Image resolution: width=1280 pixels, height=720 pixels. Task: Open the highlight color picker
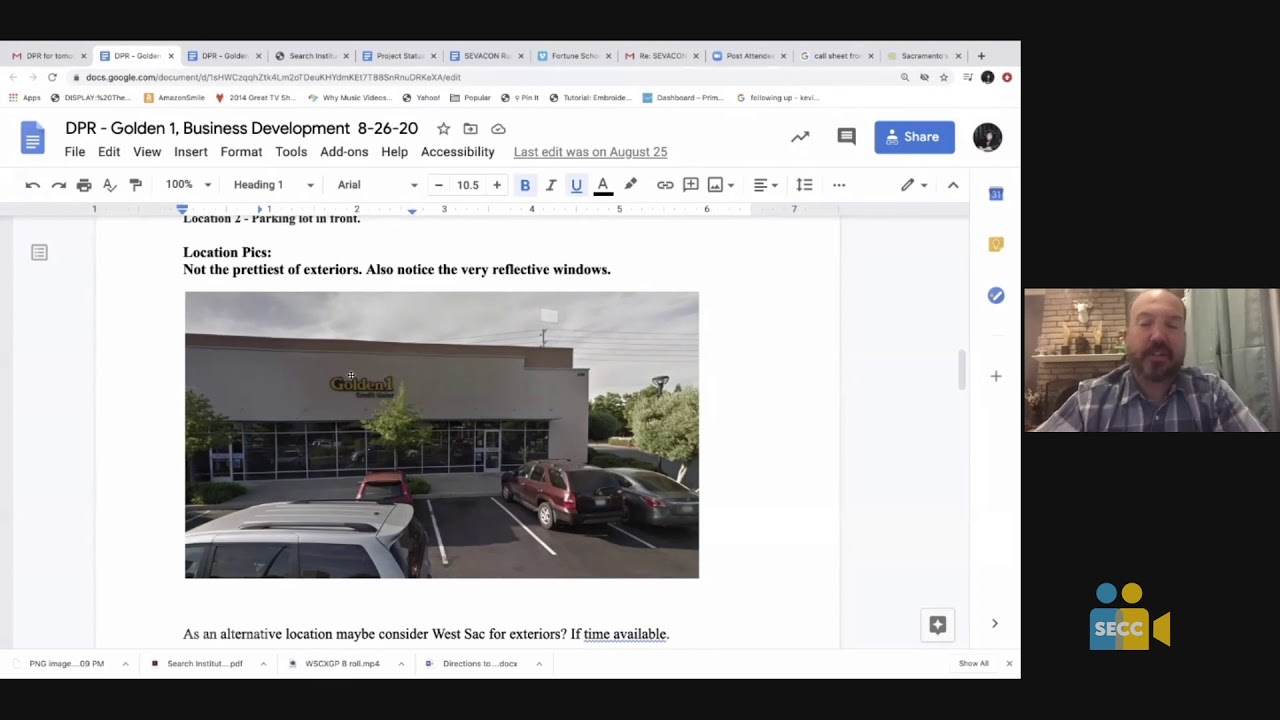(631, 185)
